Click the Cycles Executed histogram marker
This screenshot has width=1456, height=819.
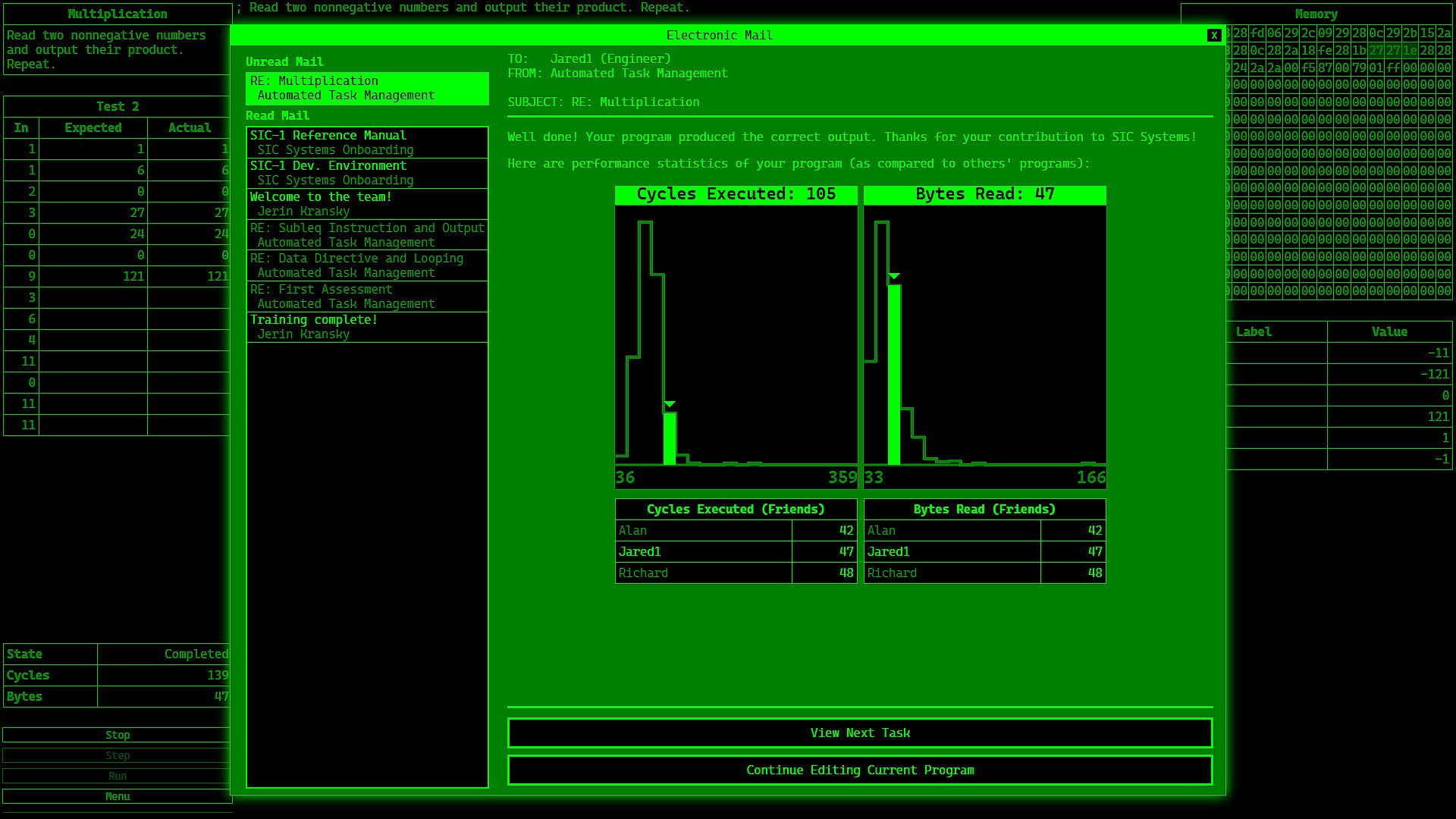[669, 405]
